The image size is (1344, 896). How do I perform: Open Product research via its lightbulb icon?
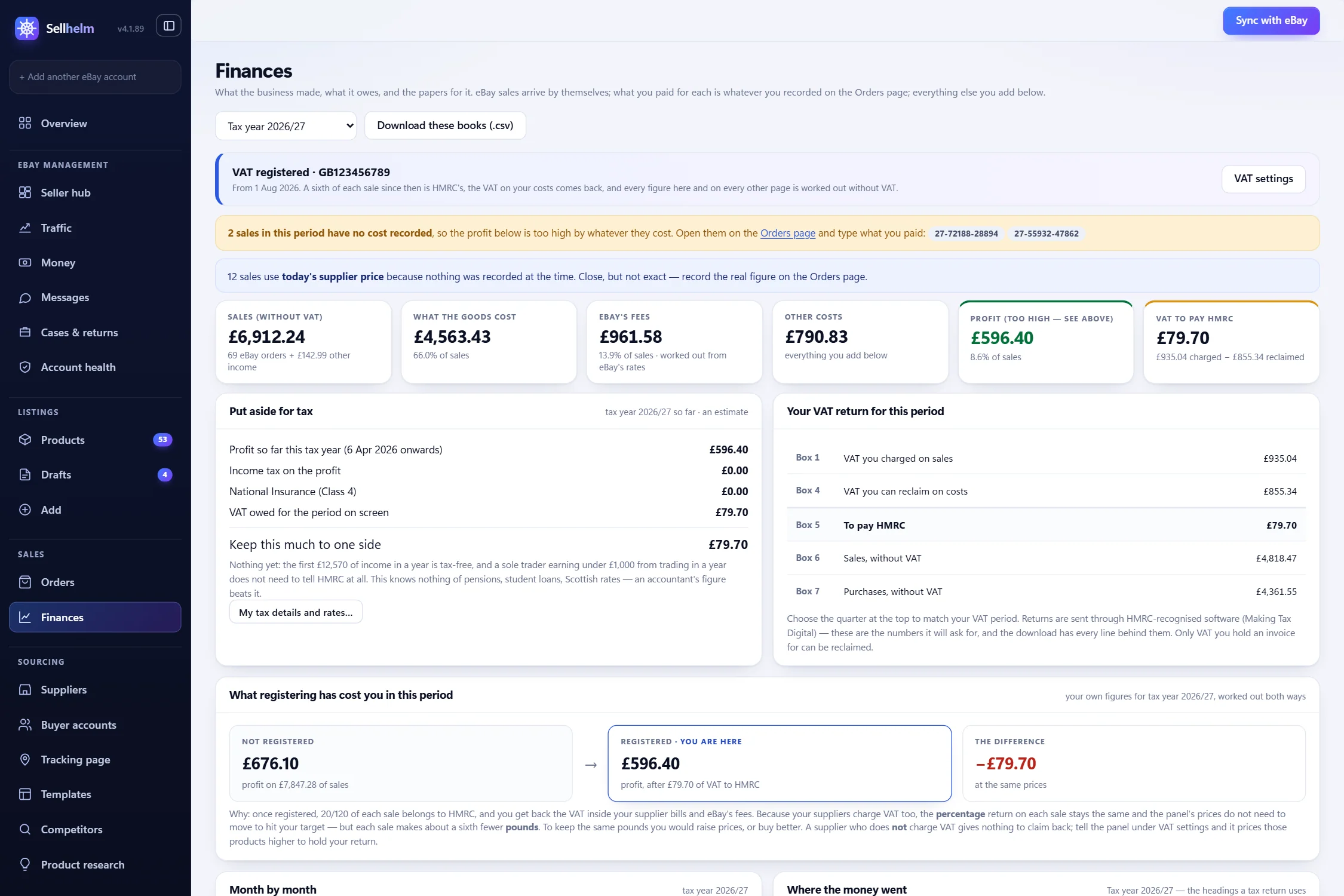coord(25,864)
